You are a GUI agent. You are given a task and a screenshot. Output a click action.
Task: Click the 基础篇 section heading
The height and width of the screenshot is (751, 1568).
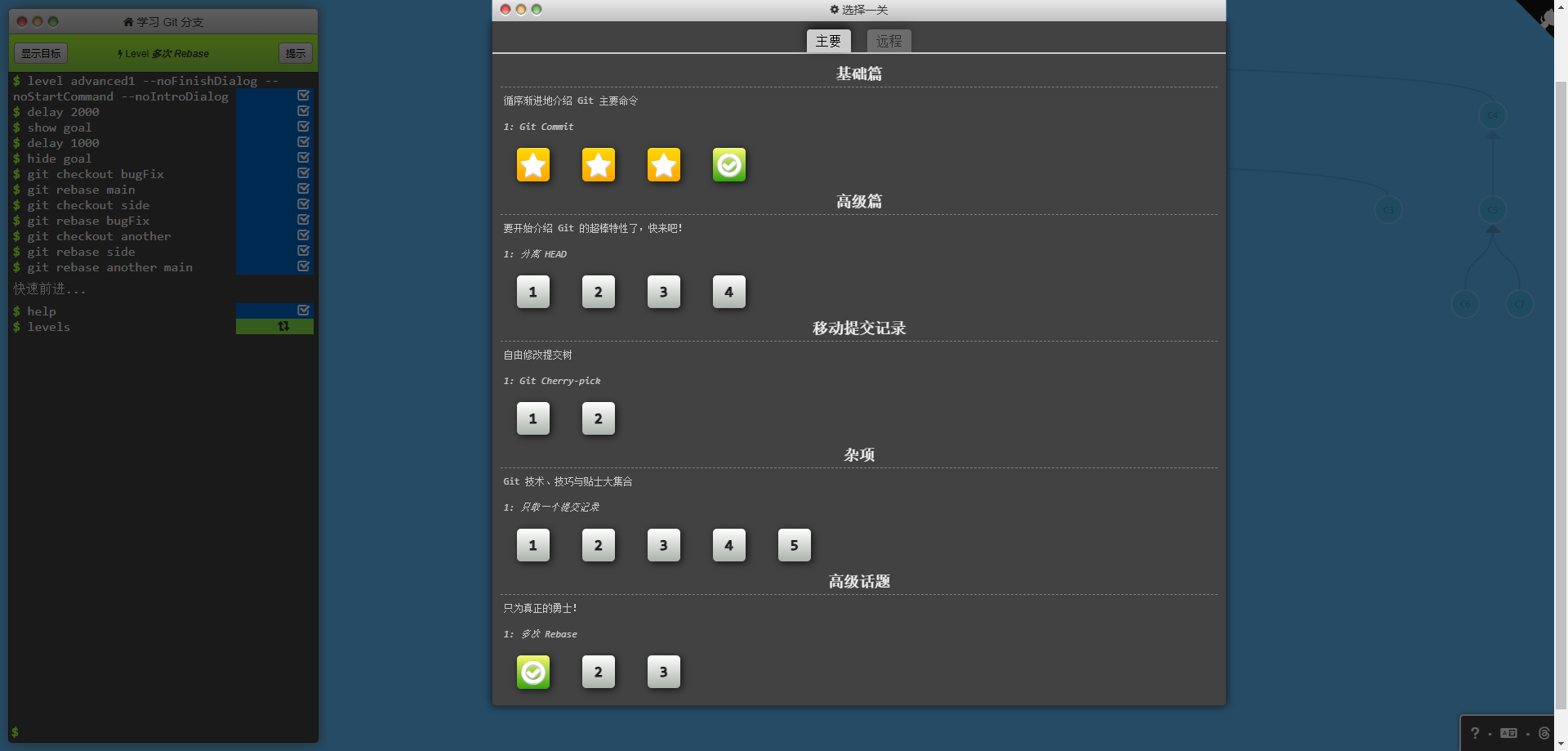click(x=859, y=74)
